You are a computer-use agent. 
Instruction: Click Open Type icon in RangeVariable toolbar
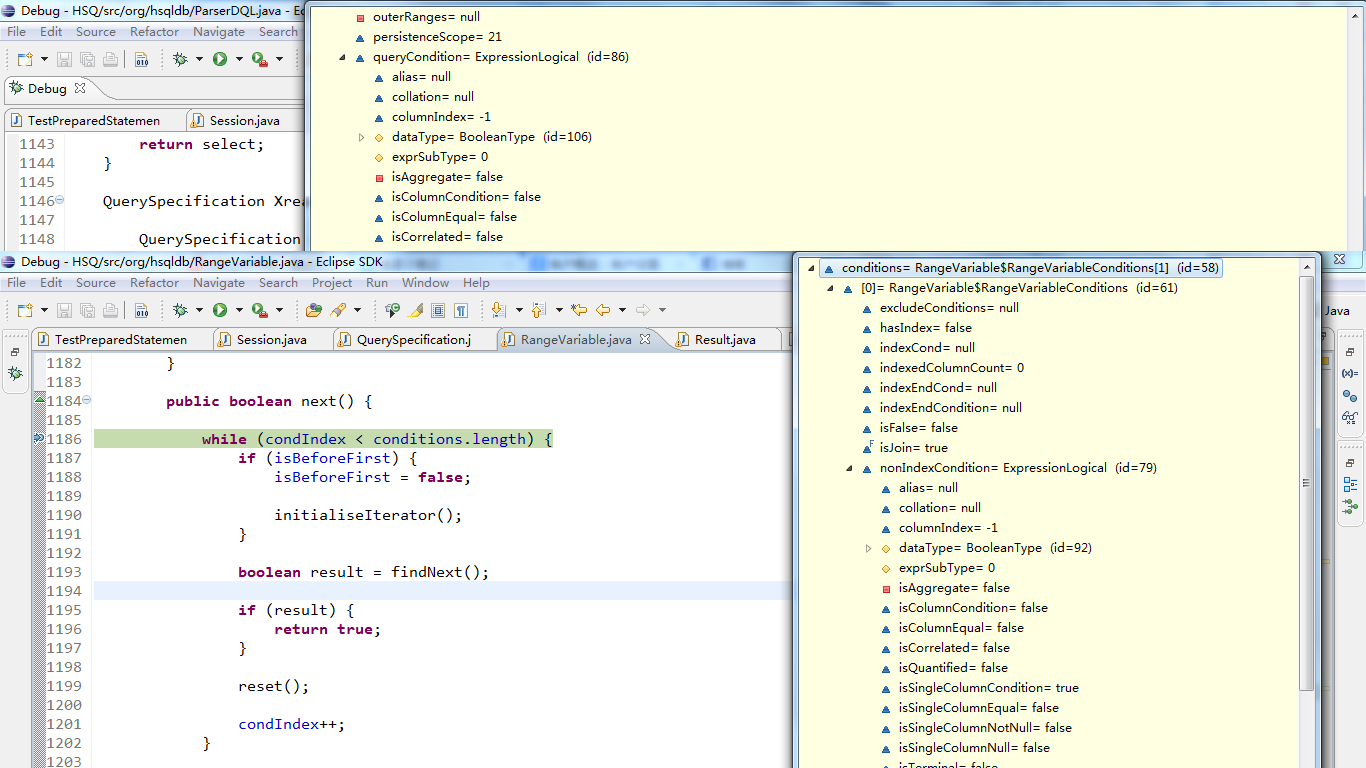click(x=314, y=310)
